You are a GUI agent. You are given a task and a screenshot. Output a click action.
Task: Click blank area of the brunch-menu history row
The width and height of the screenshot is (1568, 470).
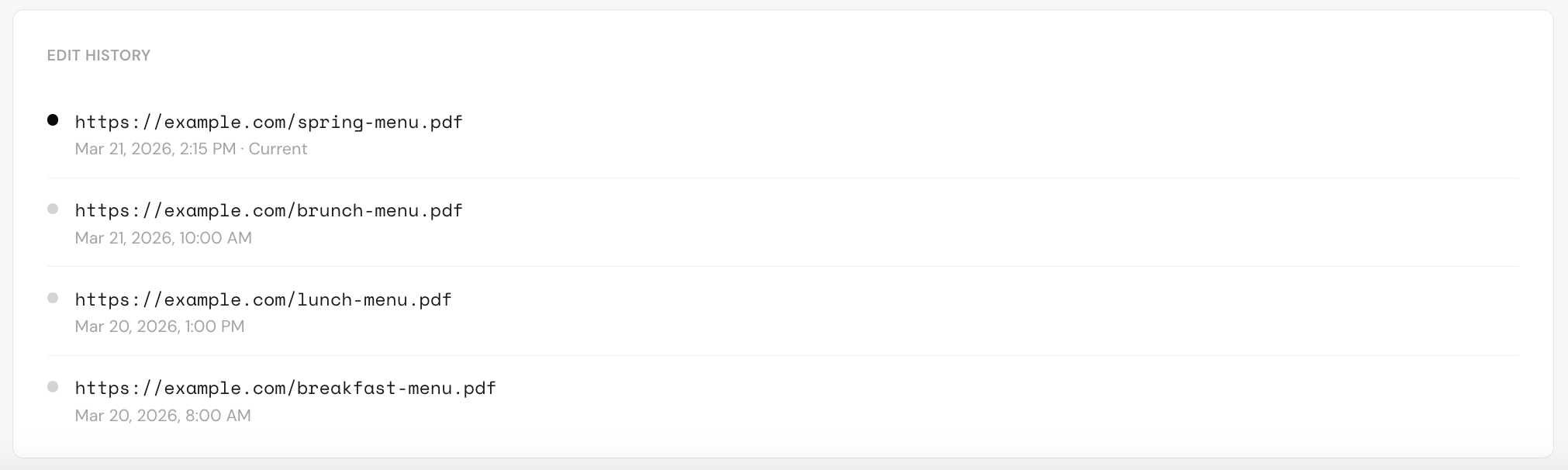[993, 223]
